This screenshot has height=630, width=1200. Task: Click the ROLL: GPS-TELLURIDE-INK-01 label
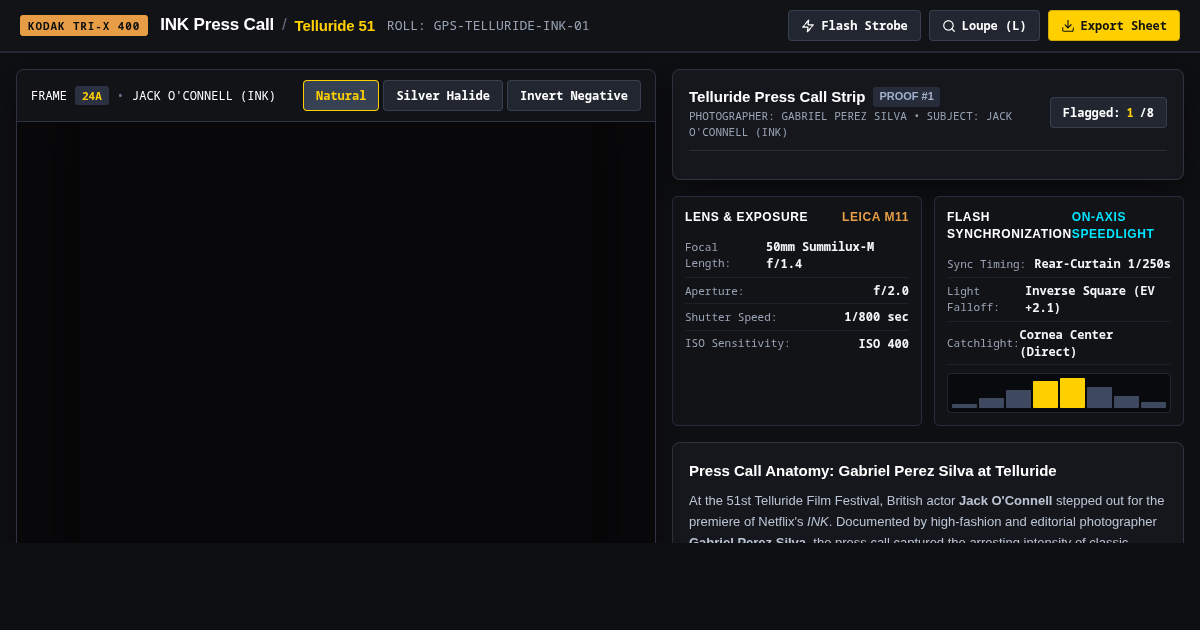[488, 26]
